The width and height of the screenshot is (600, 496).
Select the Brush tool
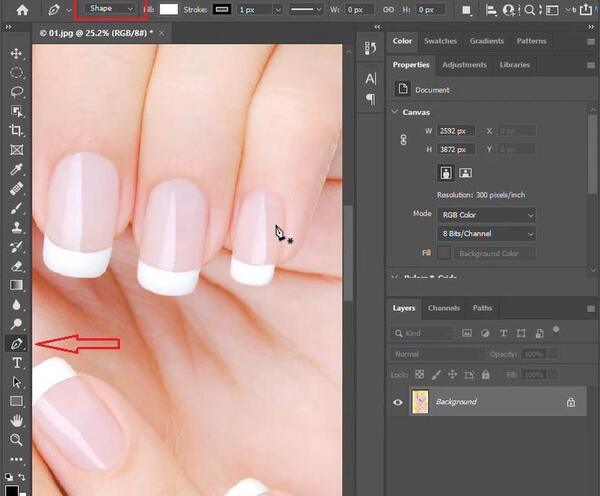pos(16,208)
